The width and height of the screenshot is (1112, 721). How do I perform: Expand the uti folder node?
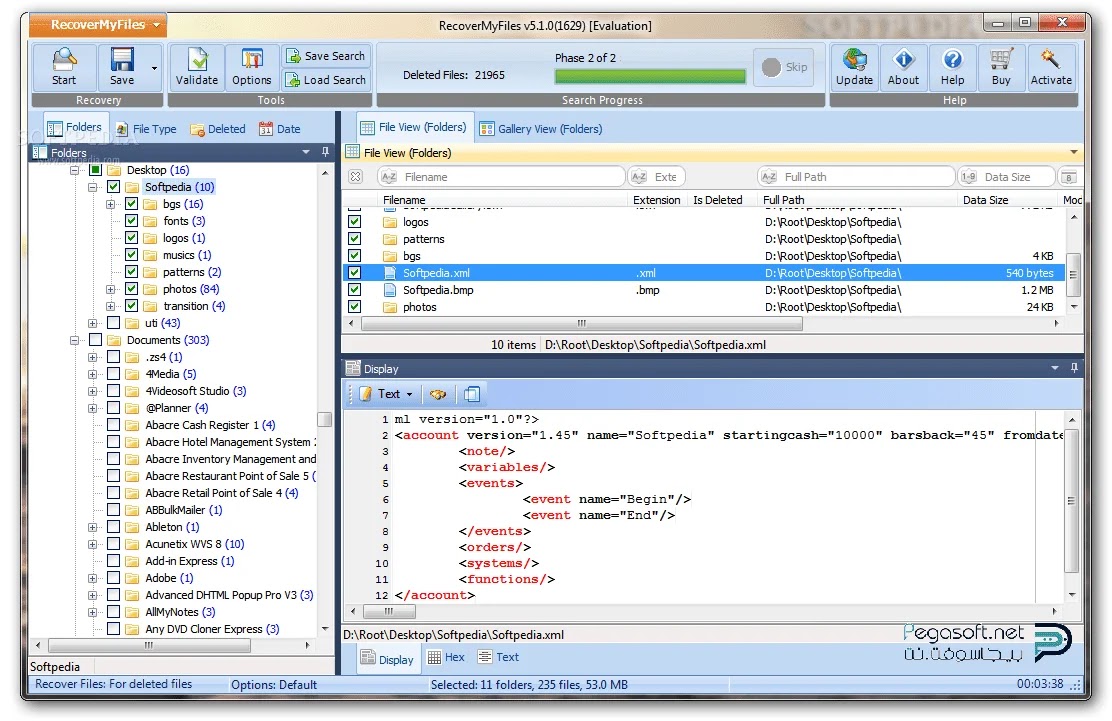click(x=92, y=323)
